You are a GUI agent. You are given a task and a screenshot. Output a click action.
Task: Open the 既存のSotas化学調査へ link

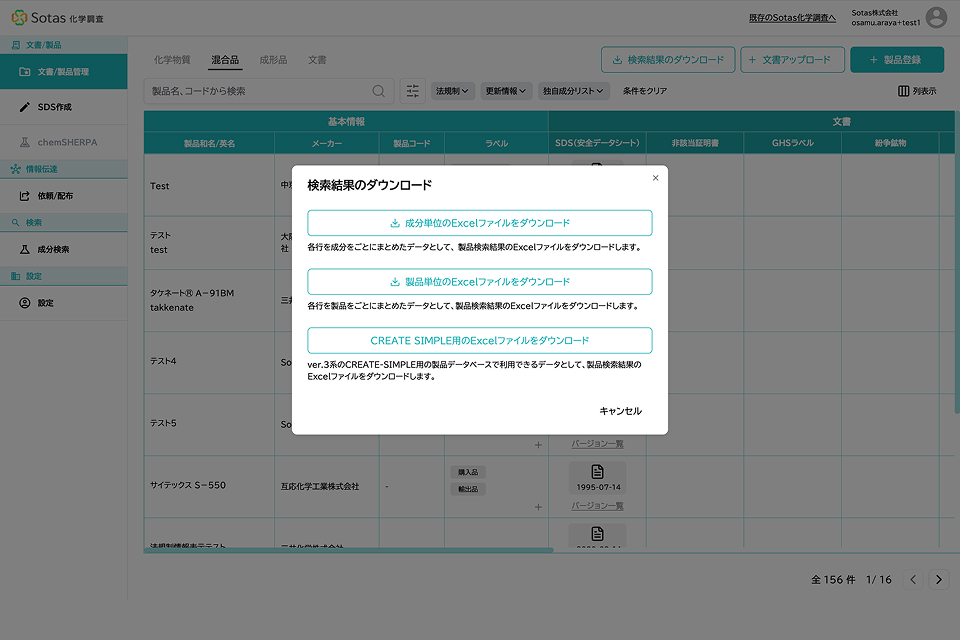click(x=791, y=17)
